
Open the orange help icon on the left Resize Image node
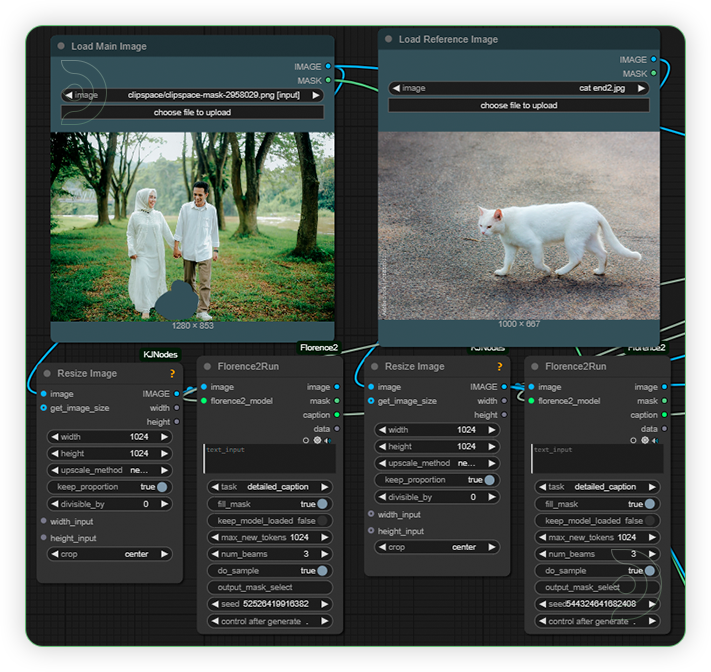pos(172,373)
